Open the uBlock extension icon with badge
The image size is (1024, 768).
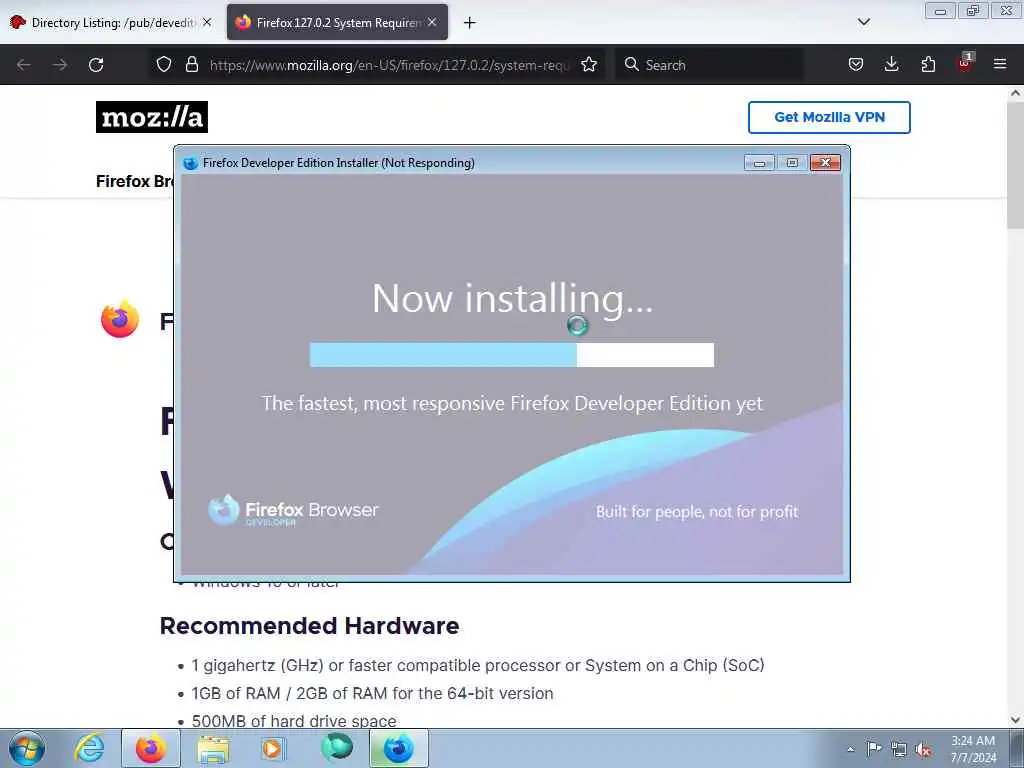[x=965, y=63]
